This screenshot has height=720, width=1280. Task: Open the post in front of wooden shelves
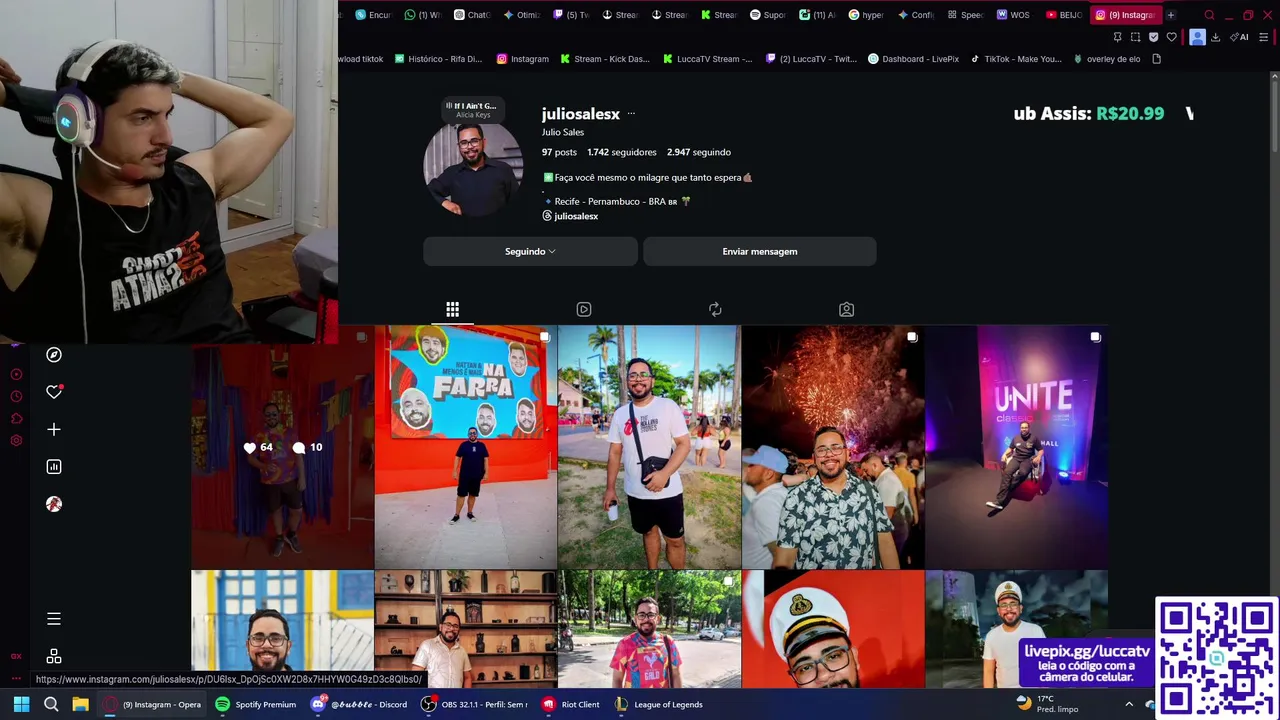(x=466, y=629)
